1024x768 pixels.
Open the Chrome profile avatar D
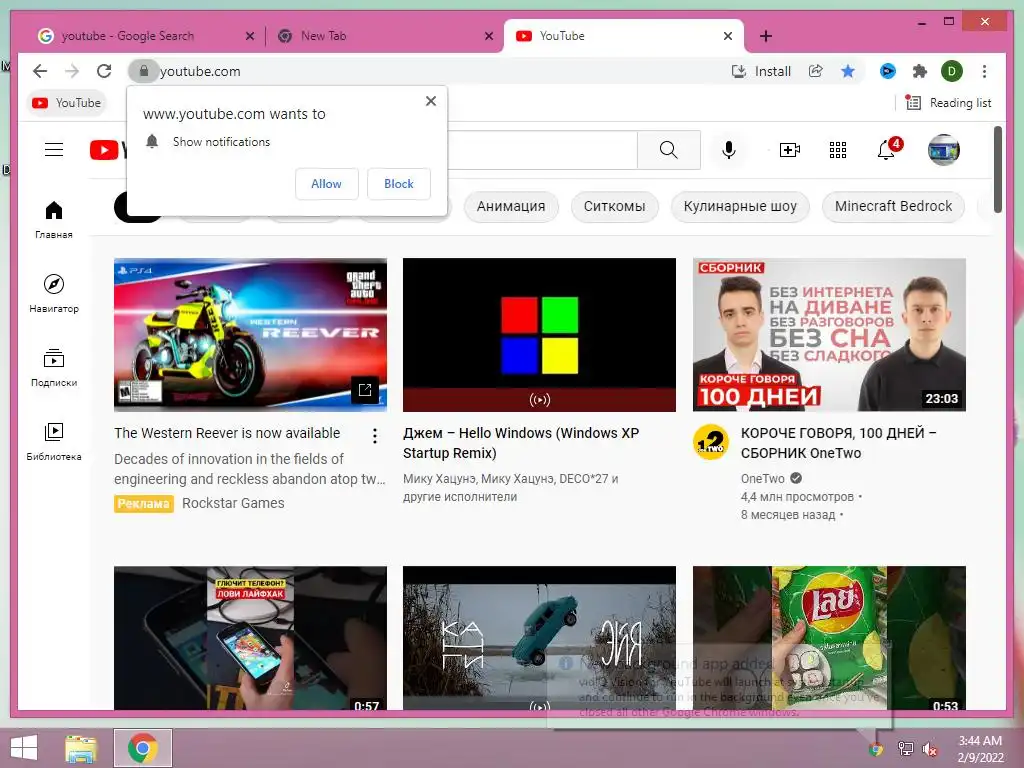tap(952, 71)
